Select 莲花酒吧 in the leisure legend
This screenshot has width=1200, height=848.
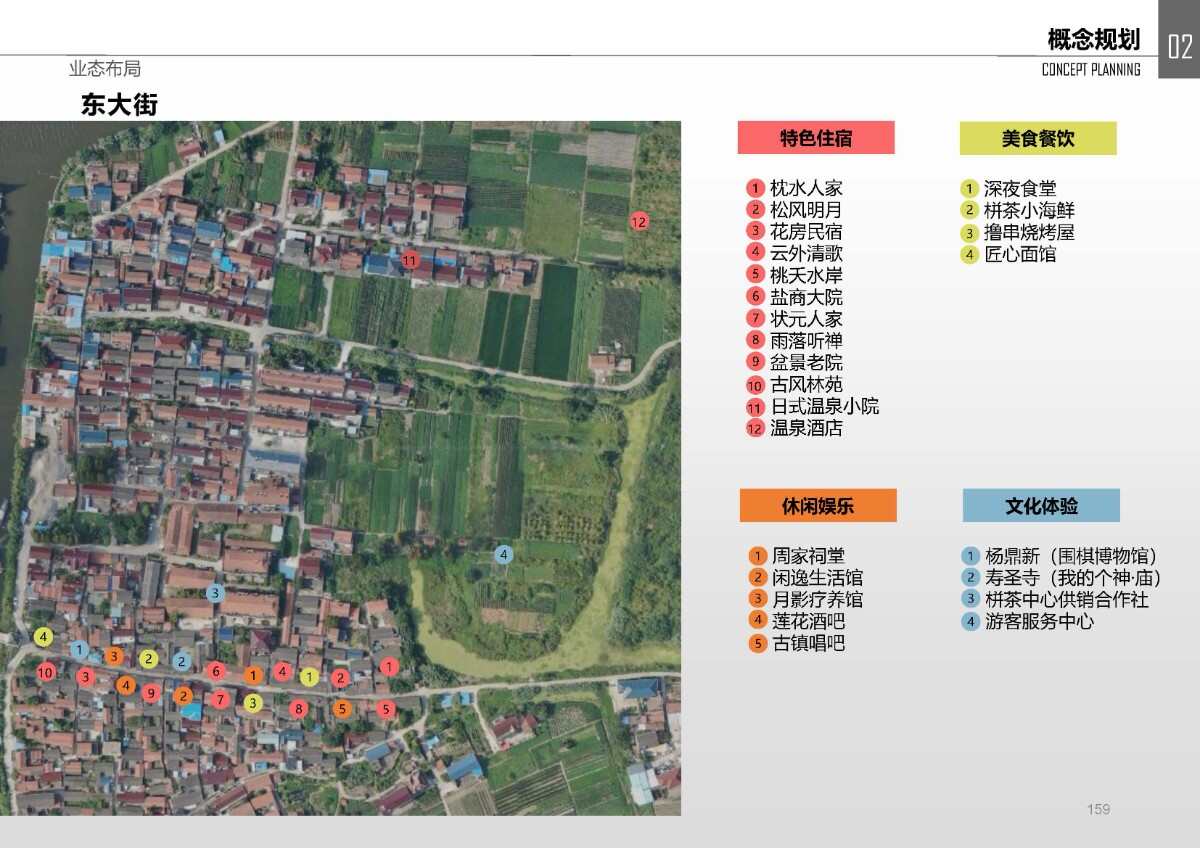click(808, 621)
